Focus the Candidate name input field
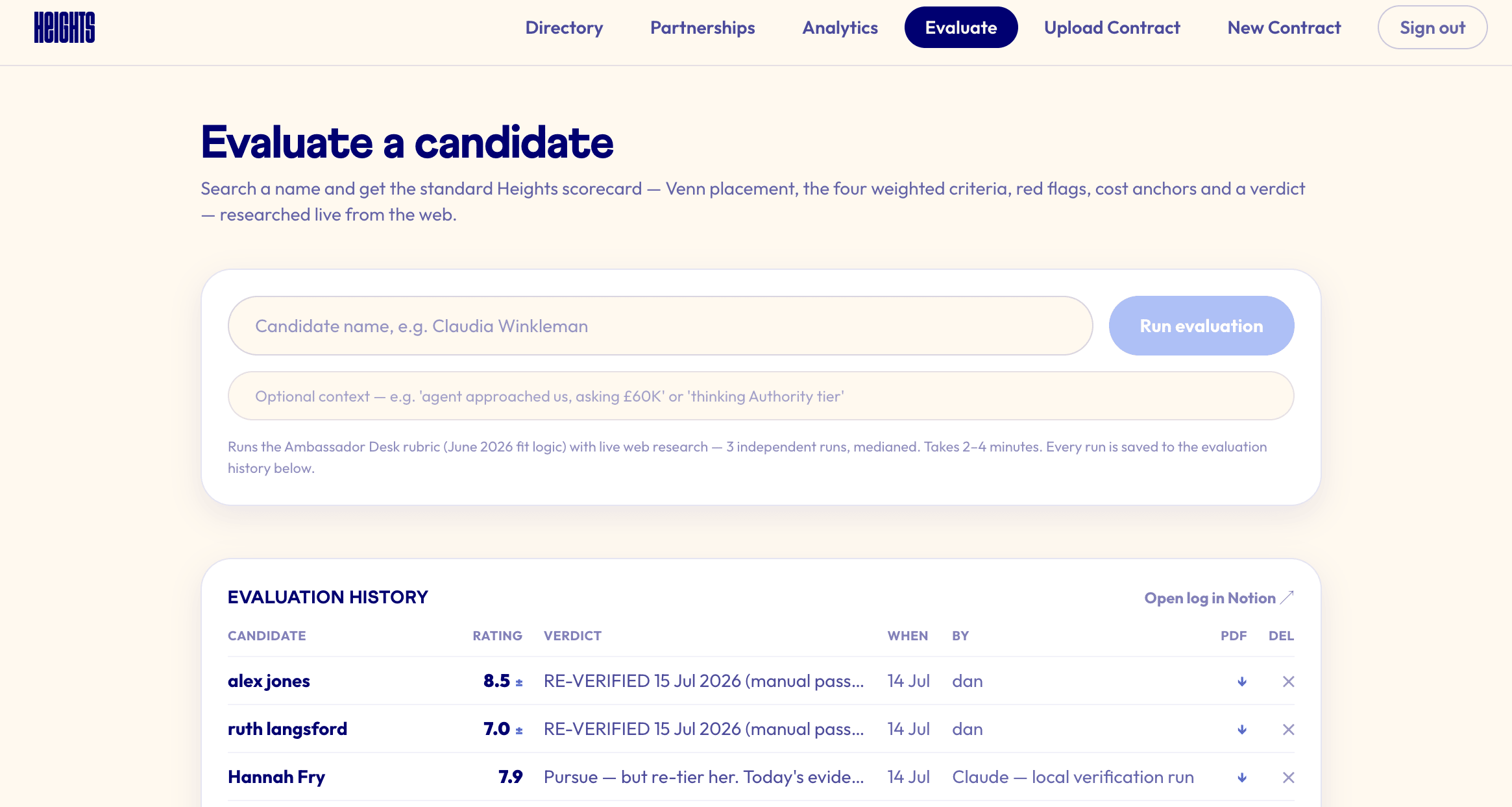This screenshot has width=1512, height=807. [x=660, y=326]
